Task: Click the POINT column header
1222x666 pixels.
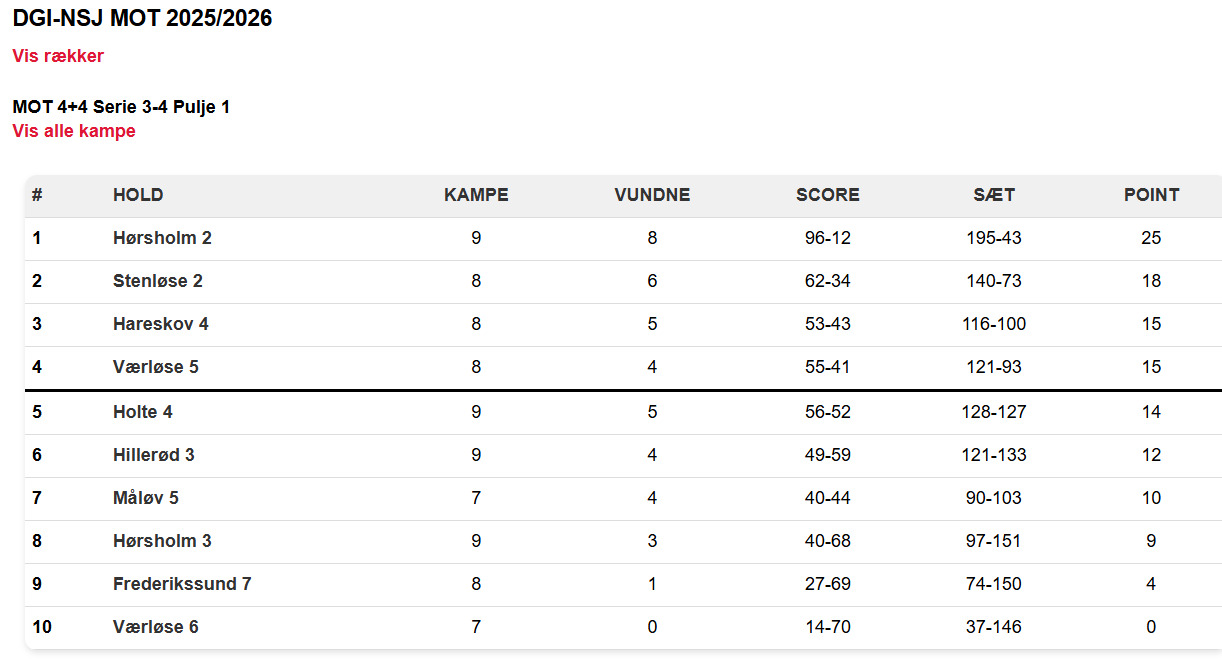Action: pos(1151,195)
